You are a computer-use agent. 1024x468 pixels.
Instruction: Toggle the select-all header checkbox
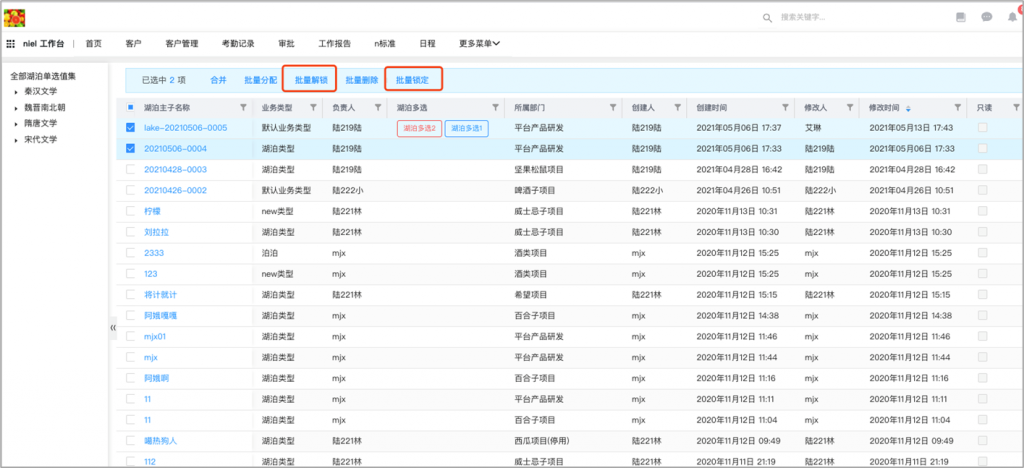(x=130, y=107)
